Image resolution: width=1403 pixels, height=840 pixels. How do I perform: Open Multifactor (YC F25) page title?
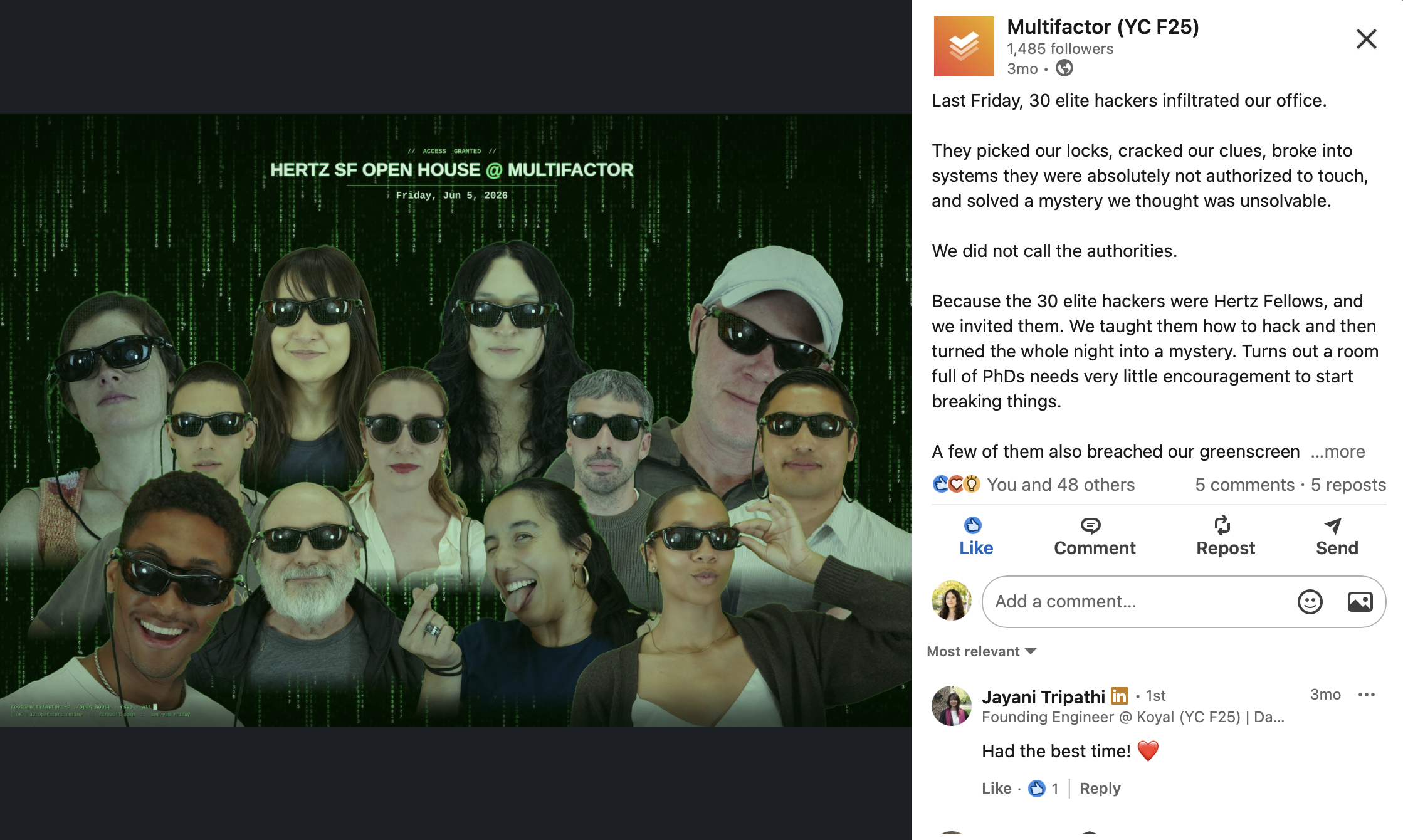1103,27
